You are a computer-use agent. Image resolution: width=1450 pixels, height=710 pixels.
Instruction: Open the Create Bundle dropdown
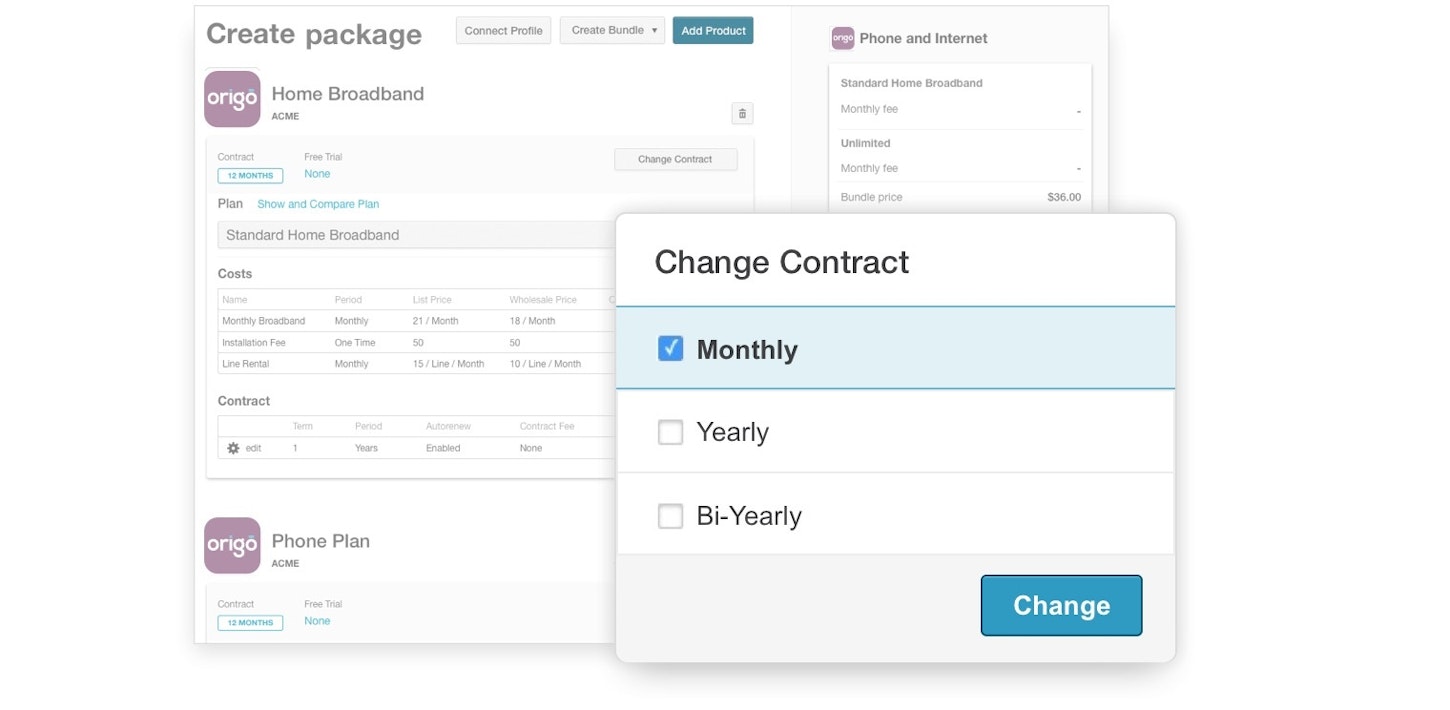[x=612, y=31]
